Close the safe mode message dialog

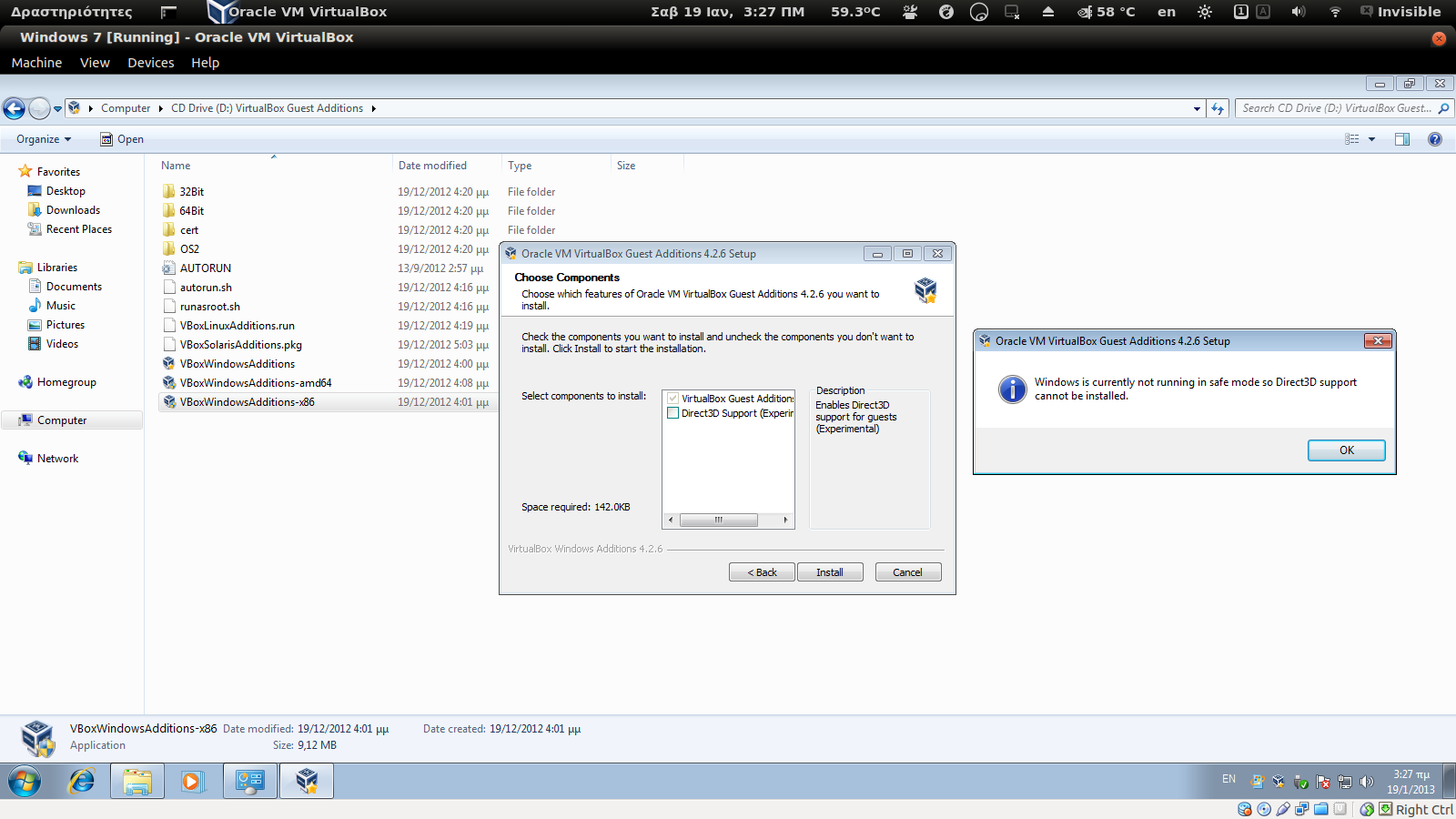[1378, 341]
